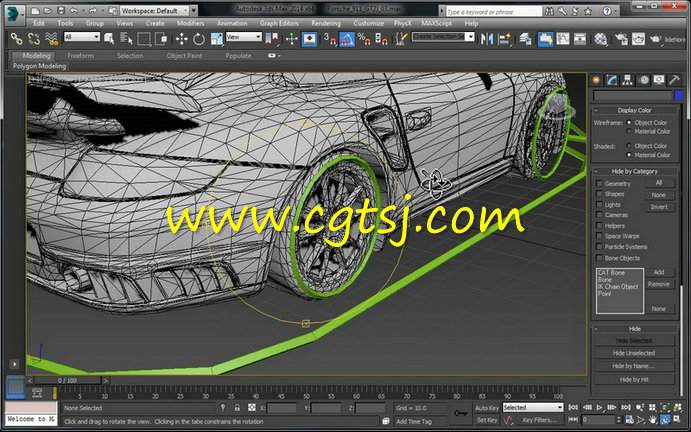Select Shaded Object Color radio button
Image resolution: width=691 pixels, height=432 pixels.
point(629,145)
